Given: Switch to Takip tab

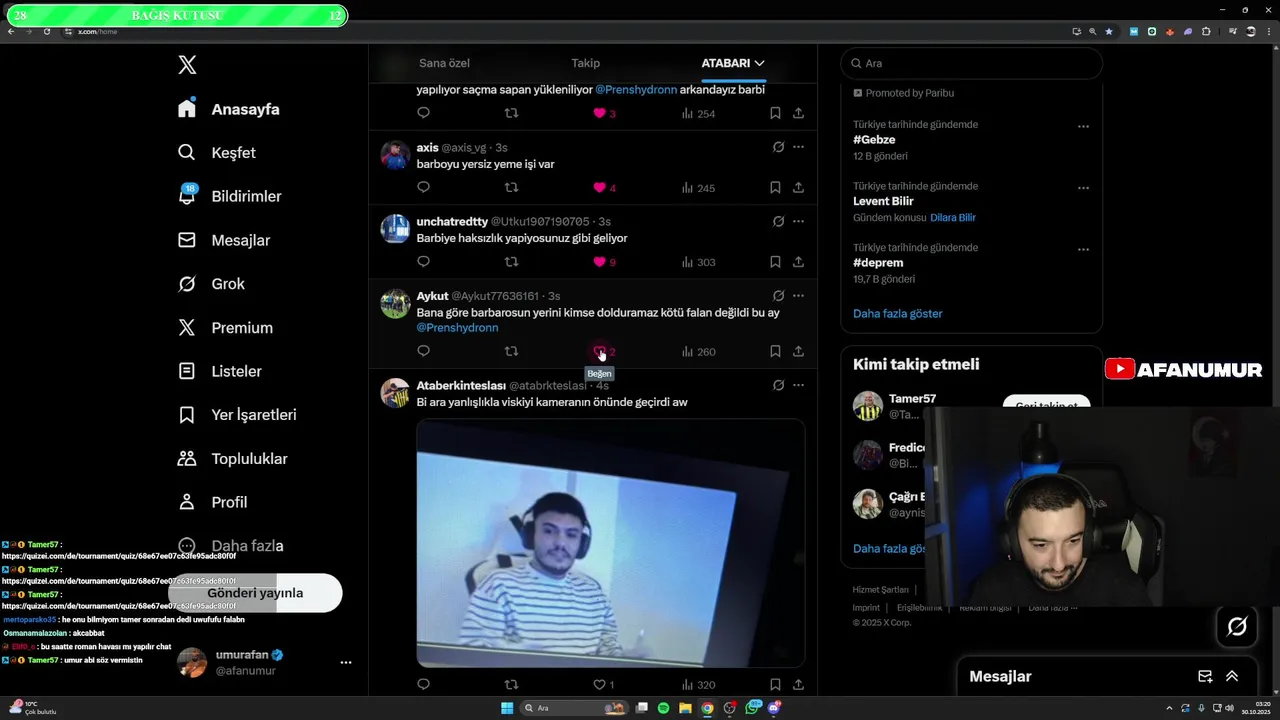Looking at the screenshot, I should [x=586, y=63].
